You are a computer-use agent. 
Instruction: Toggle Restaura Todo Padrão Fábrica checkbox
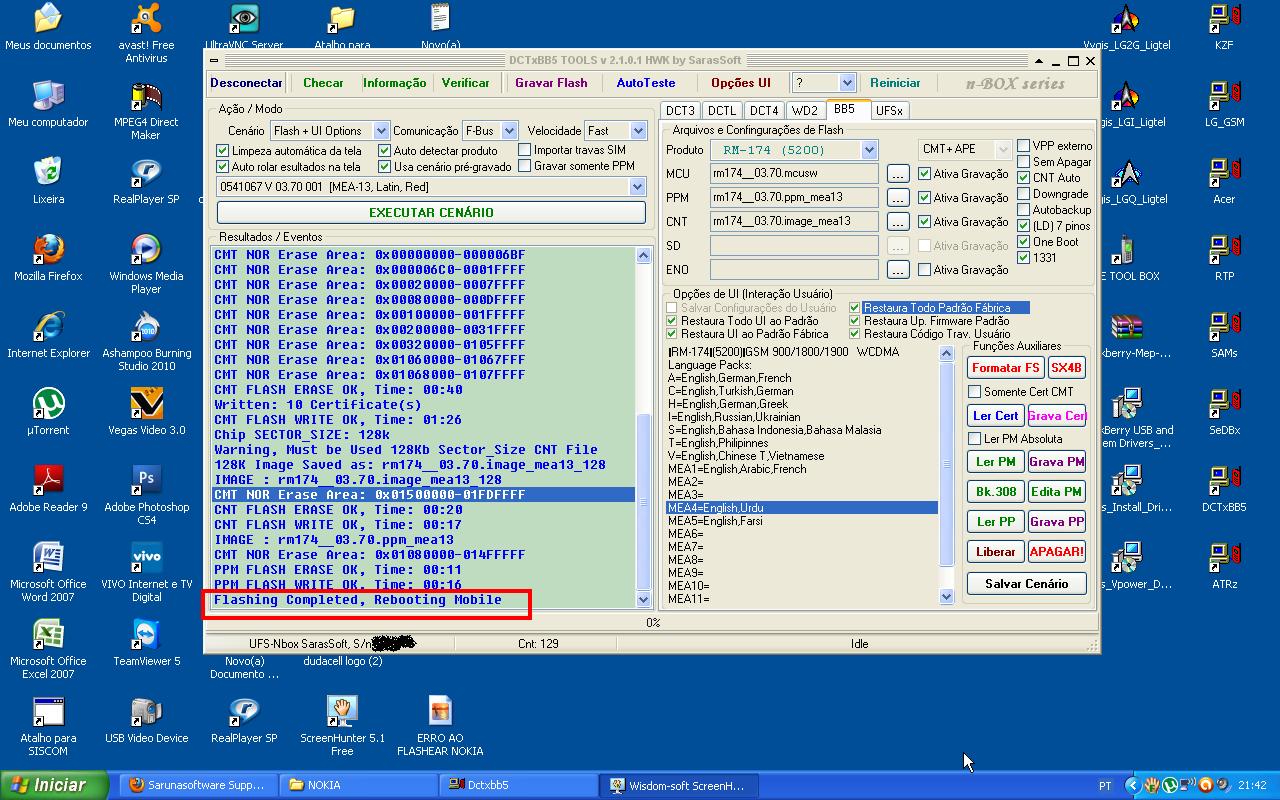pyautogui.click(x=854, y=308)
